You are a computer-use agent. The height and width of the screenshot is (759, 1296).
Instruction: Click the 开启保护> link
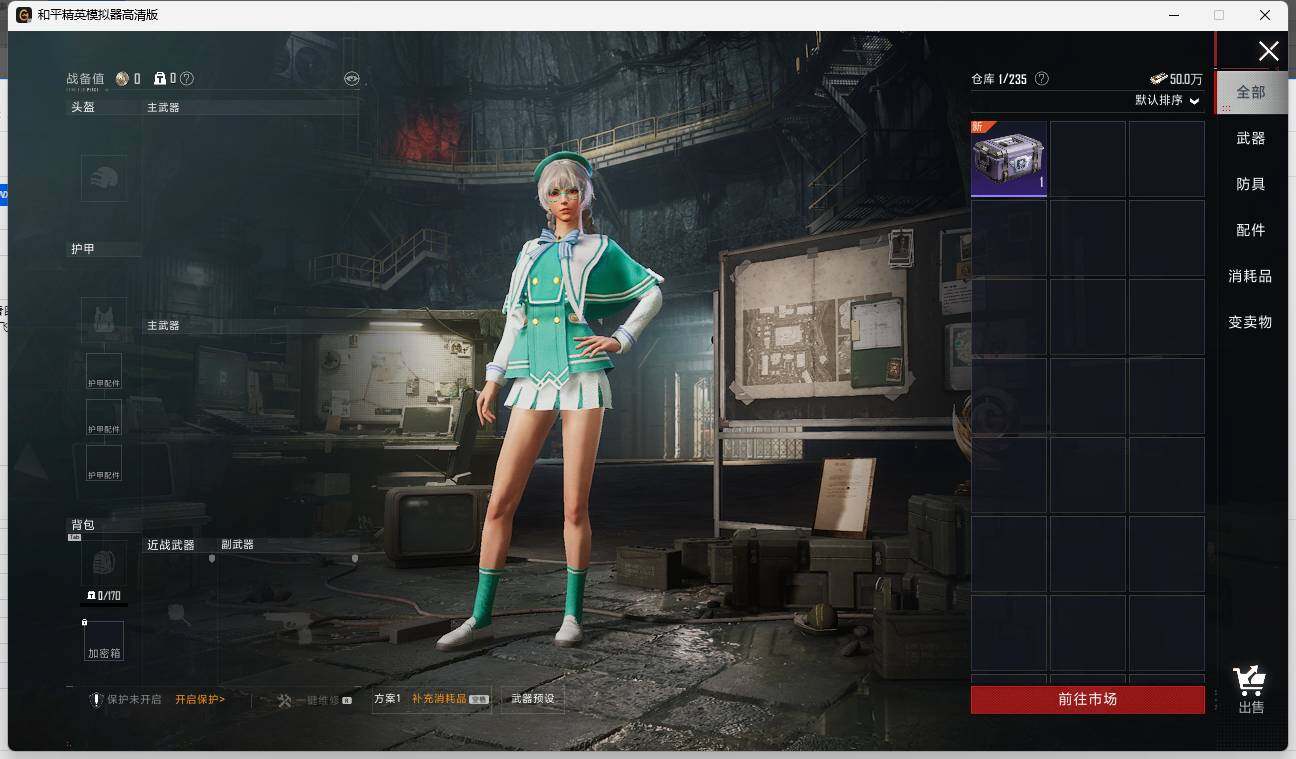[200, 700]
